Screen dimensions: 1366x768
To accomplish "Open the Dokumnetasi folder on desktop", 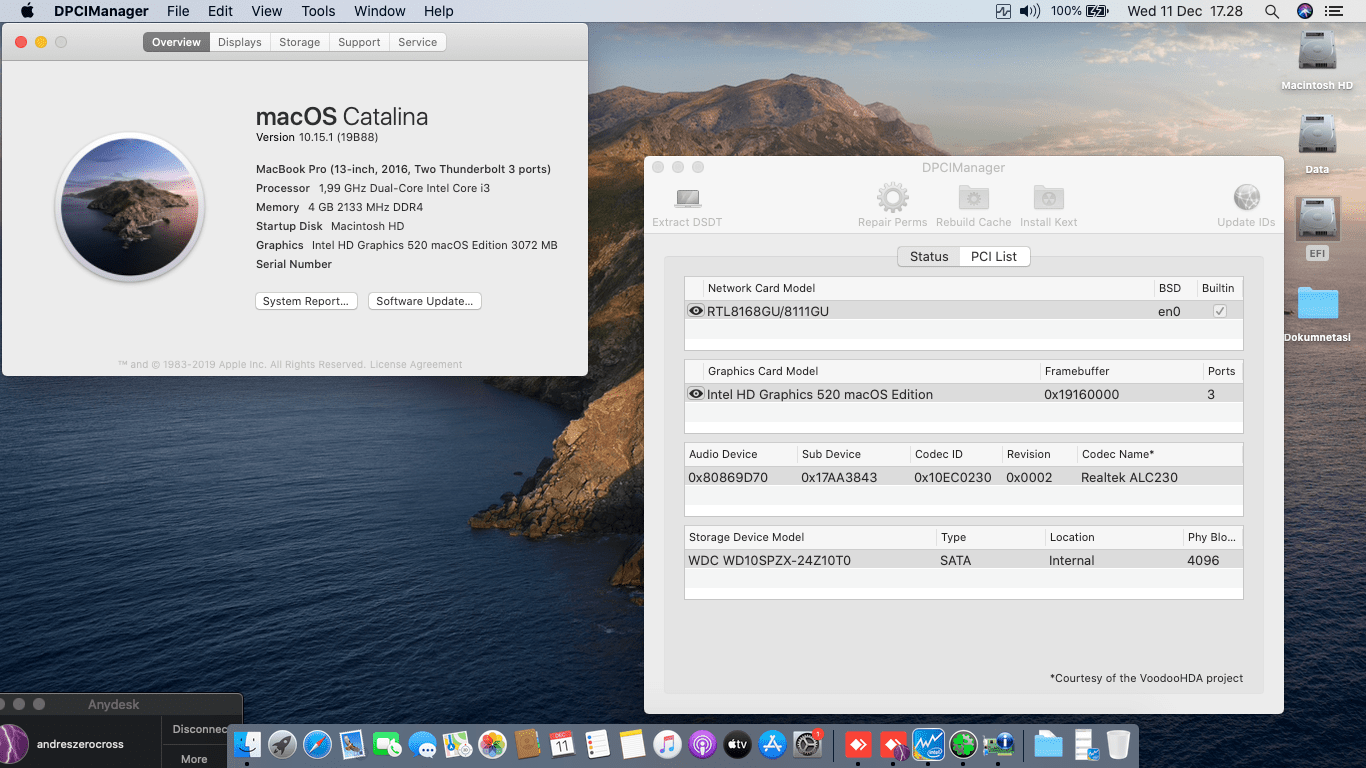I will pyautogui.click(x=1317, y=305).
